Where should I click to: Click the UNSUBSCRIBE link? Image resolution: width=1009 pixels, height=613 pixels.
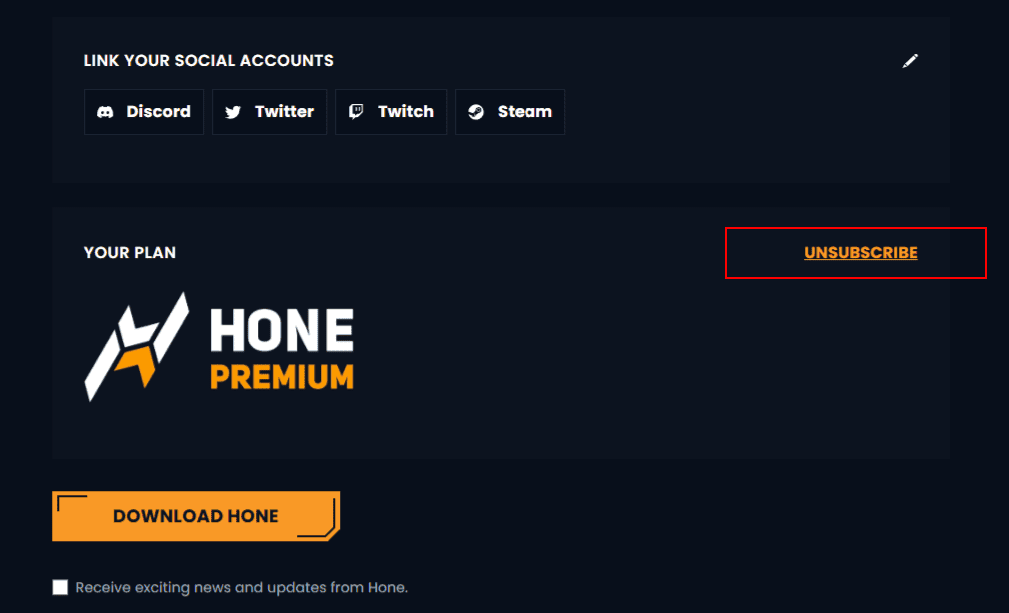pos(860,253)
